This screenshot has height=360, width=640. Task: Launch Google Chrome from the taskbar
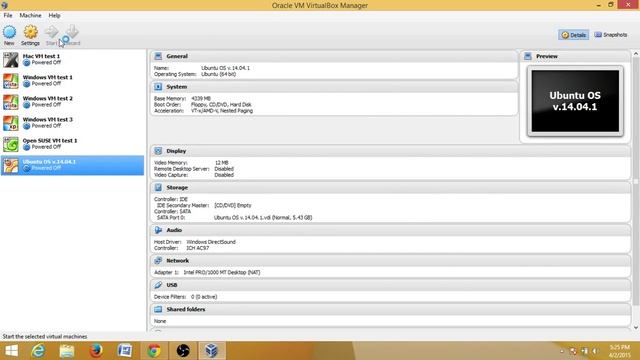154,351
